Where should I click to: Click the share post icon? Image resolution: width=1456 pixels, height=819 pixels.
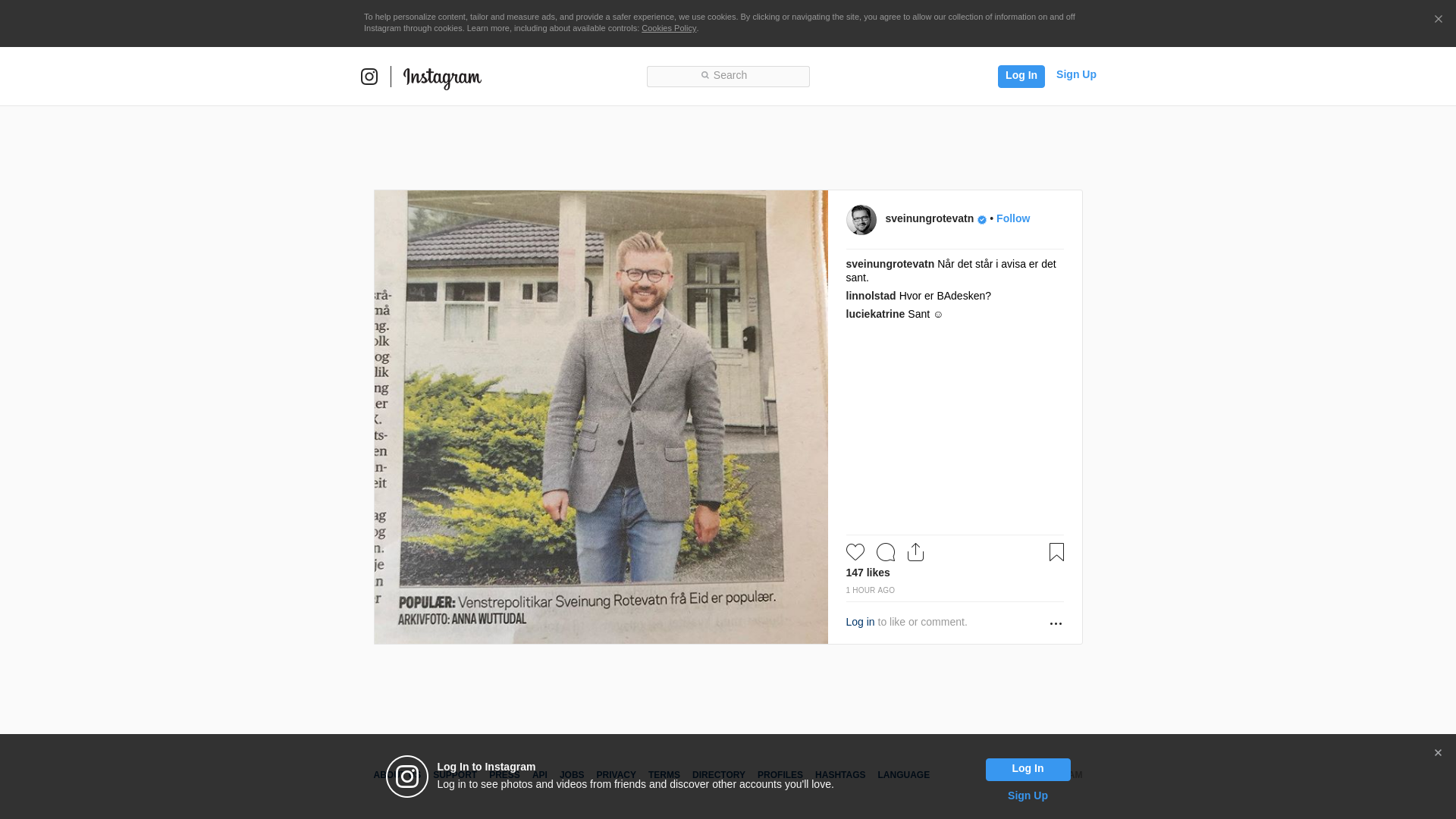pos(916,552)
